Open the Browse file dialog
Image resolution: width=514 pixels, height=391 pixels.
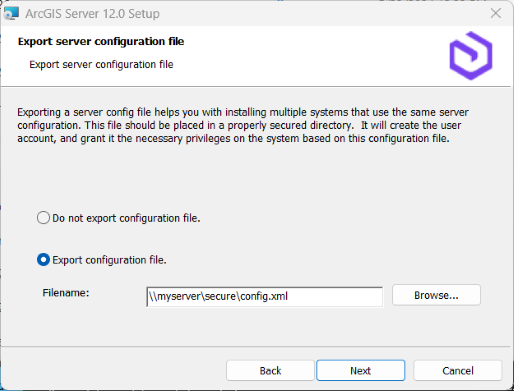(x=436, y=295)
